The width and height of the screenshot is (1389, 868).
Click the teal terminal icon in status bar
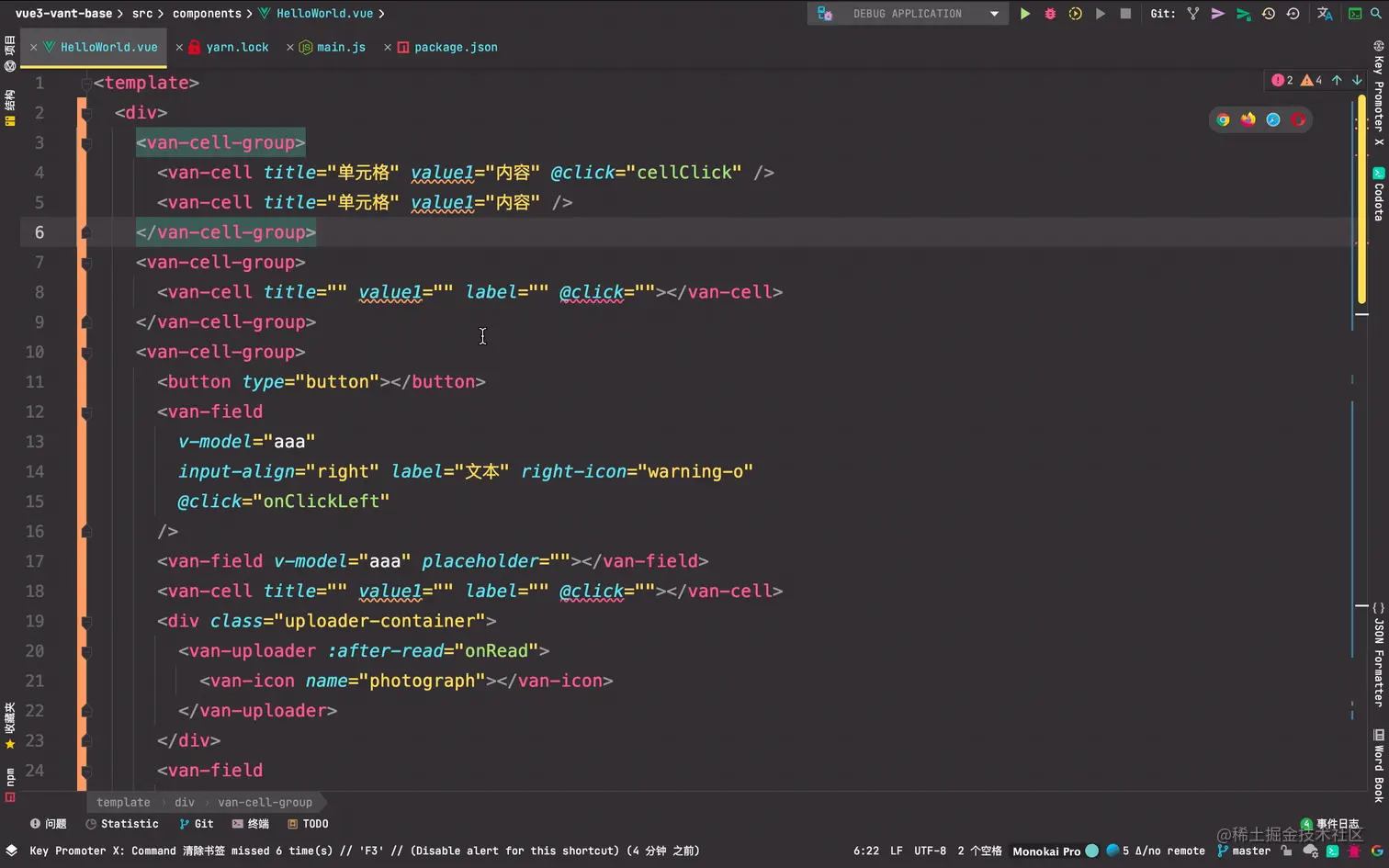click(1332, 851)
